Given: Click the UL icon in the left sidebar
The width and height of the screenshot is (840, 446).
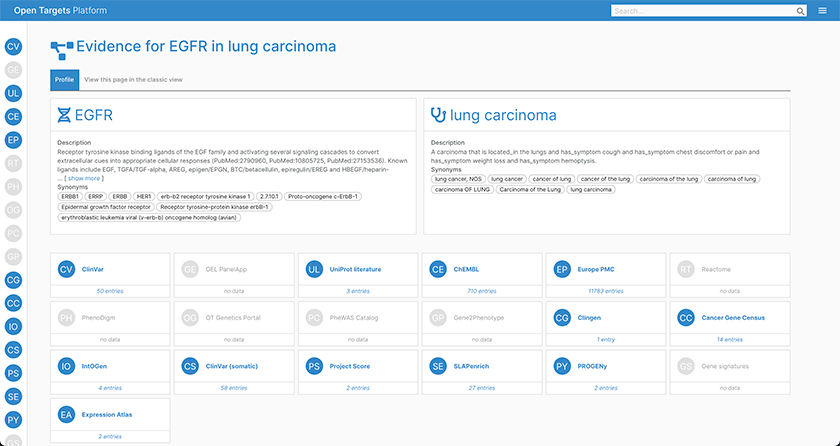Looking at the screenshot, I should click(13, 93).
